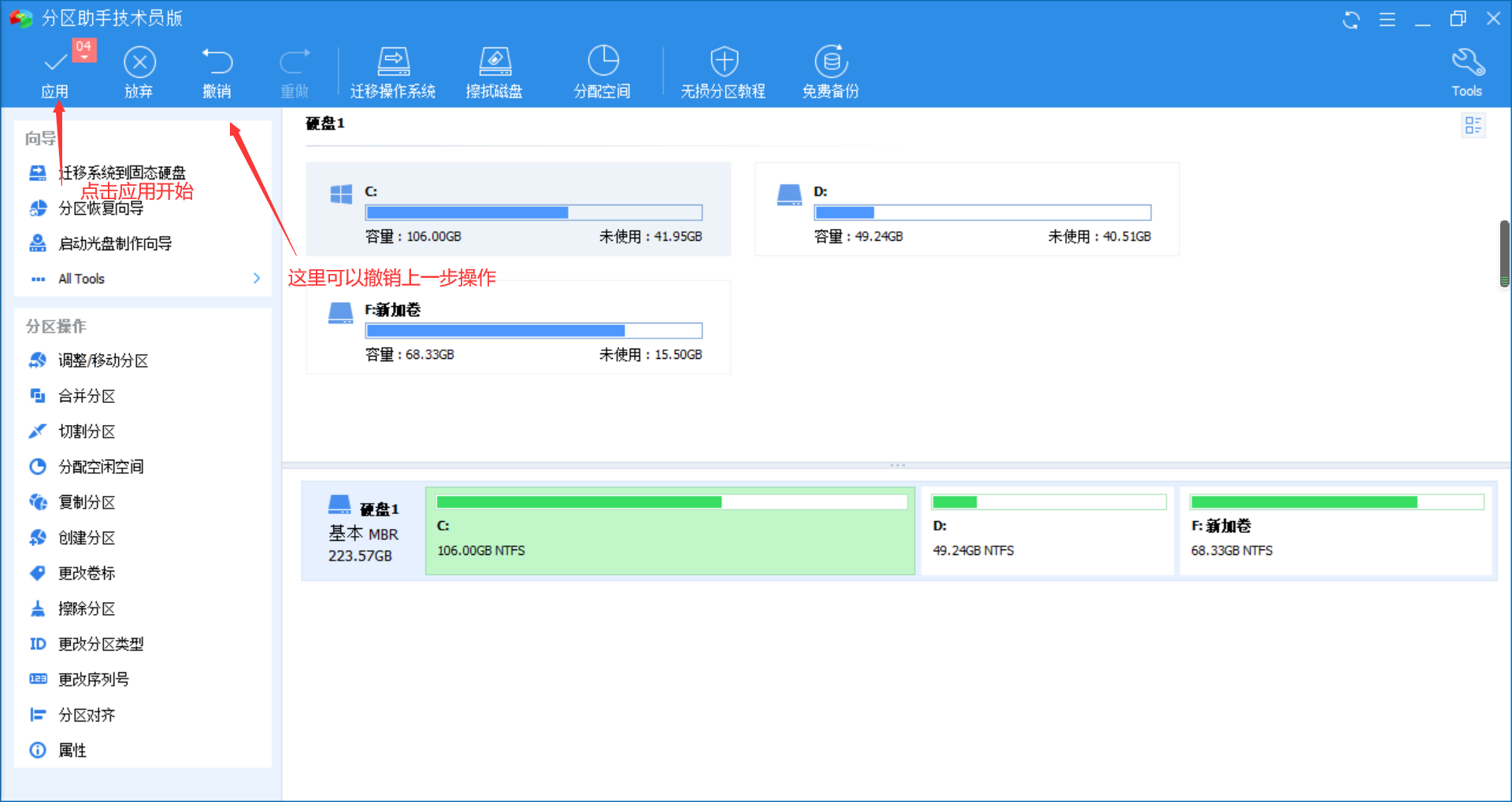1512x802 pixels.
Task: Start 迁移系统到固态硬盘 wizard
Action: (122, 172)
